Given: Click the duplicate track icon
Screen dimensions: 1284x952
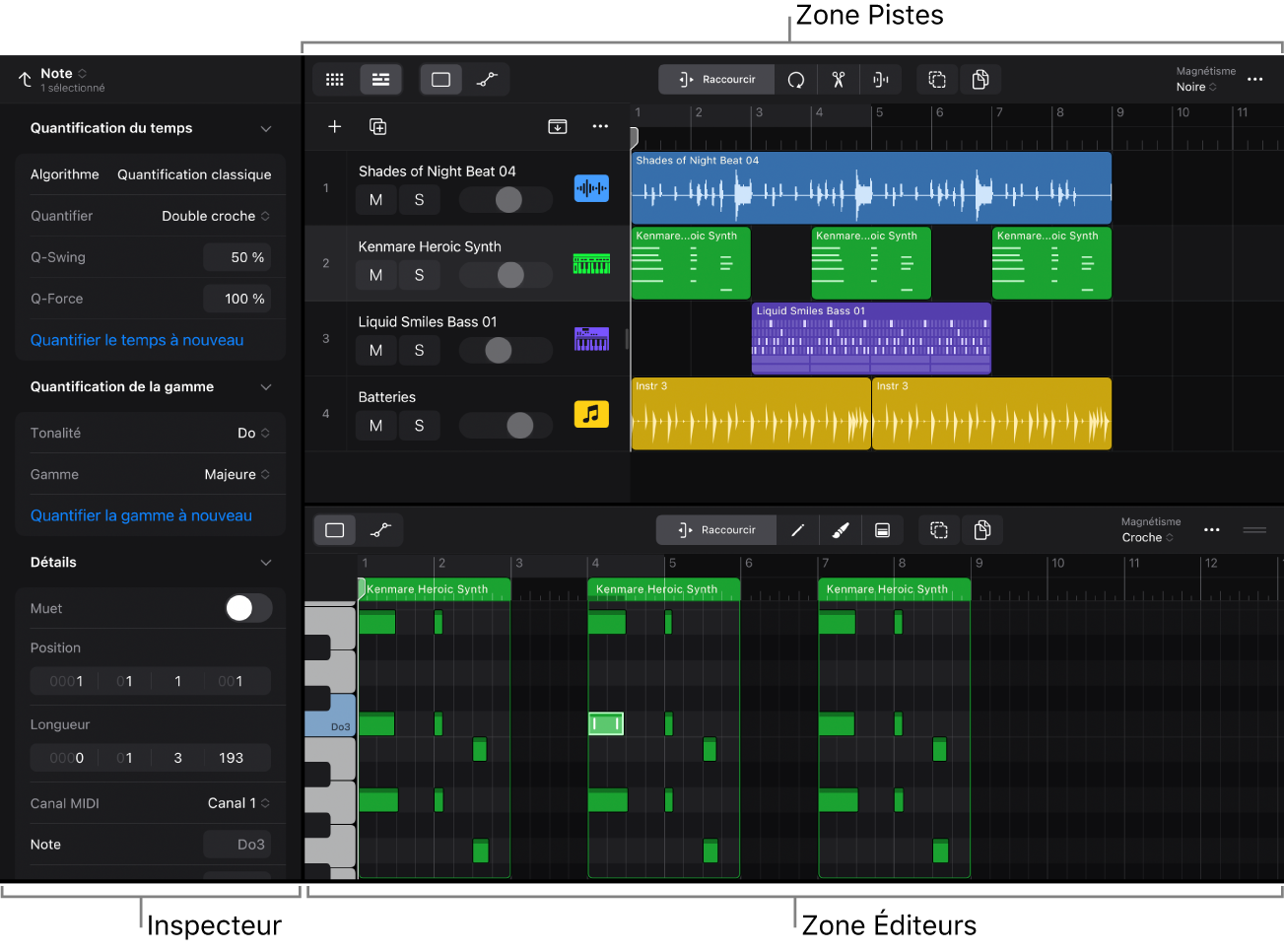Looking at the screenshot, I should 377,126.
